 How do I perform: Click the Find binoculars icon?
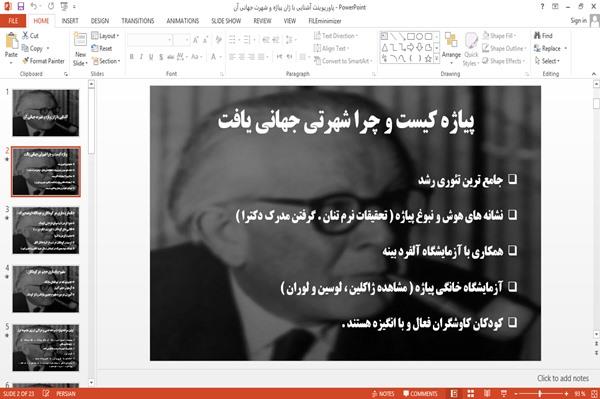[x=537, y=36]
